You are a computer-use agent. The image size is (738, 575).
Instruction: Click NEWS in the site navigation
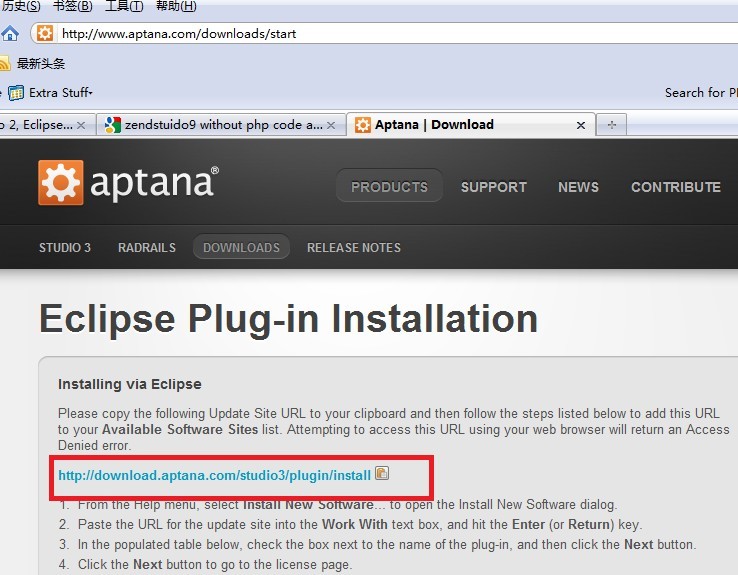coord(578,187)
